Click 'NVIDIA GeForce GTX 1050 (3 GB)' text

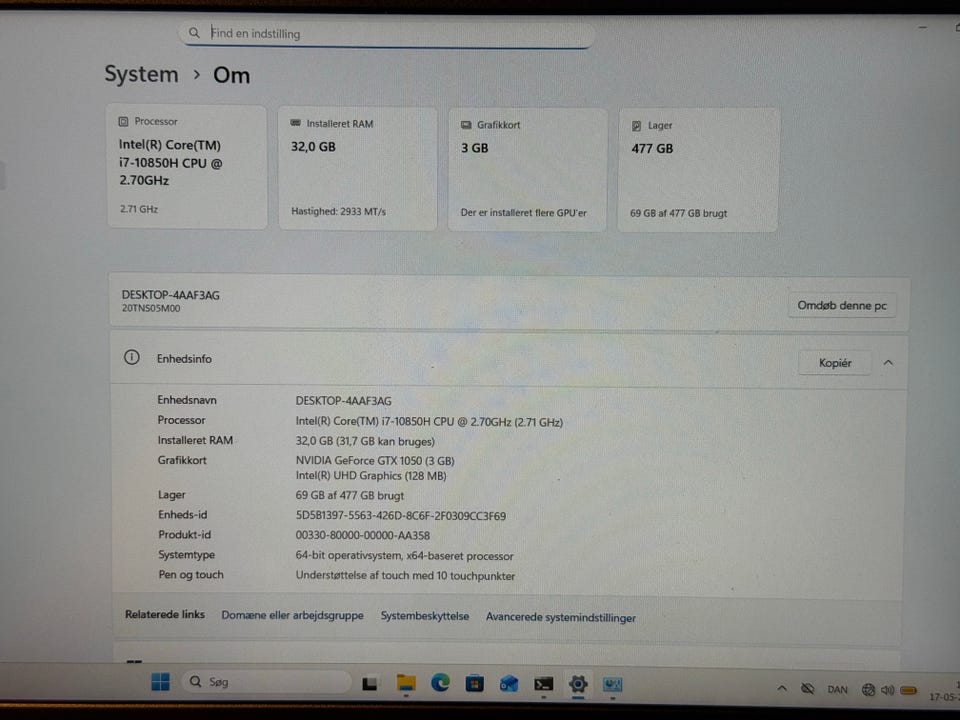pos(375,460)
